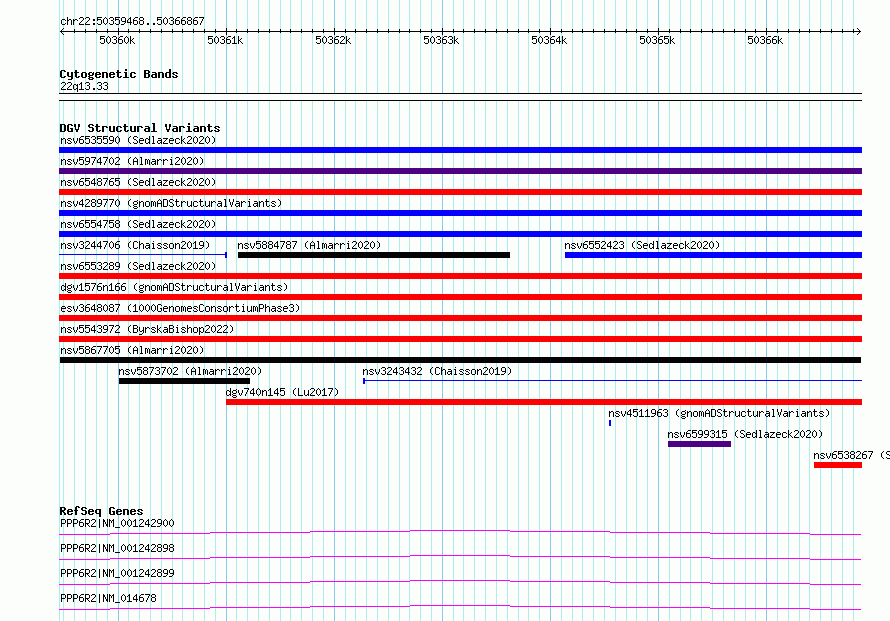Click the red bar under nsv5543972

pyautogui.click(x=460, y=339)
